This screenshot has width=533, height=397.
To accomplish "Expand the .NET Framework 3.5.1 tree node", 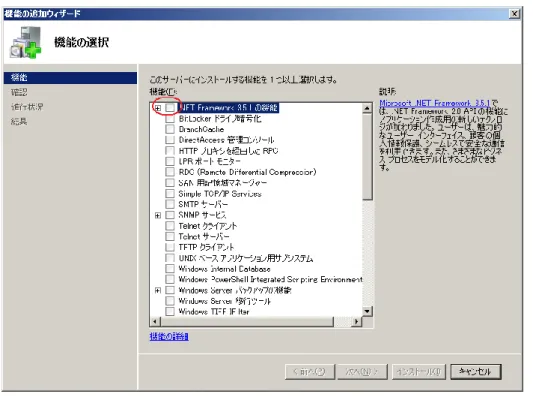I will tap(158, 108).
